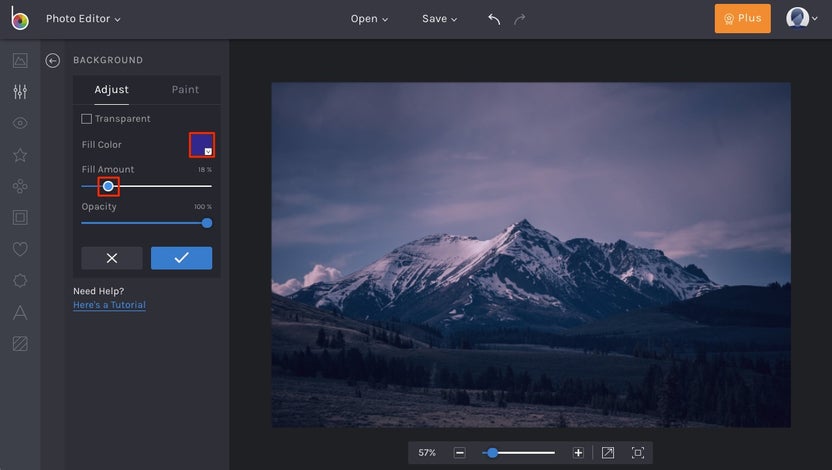Screen dimensions: 832x470
Task: Click the undo arrow
Action: coord(494,19)
